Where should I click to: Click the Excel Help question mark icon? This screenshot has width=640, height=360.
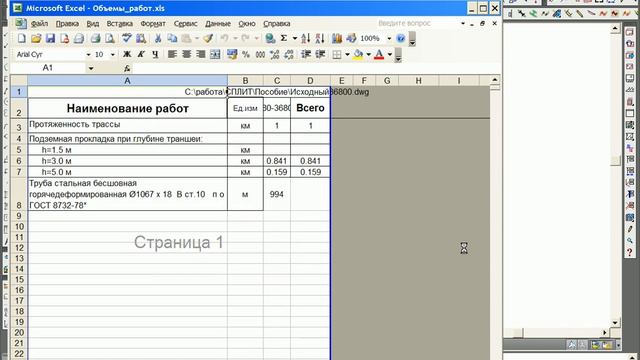click(401, 38)
